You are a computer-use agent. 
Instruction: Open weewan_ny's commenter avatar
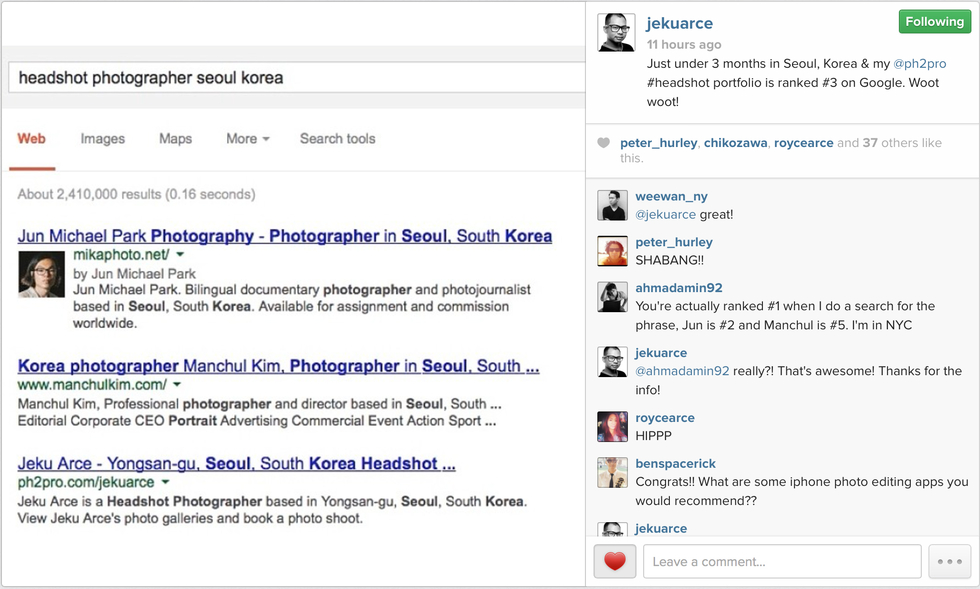point(612,205)
